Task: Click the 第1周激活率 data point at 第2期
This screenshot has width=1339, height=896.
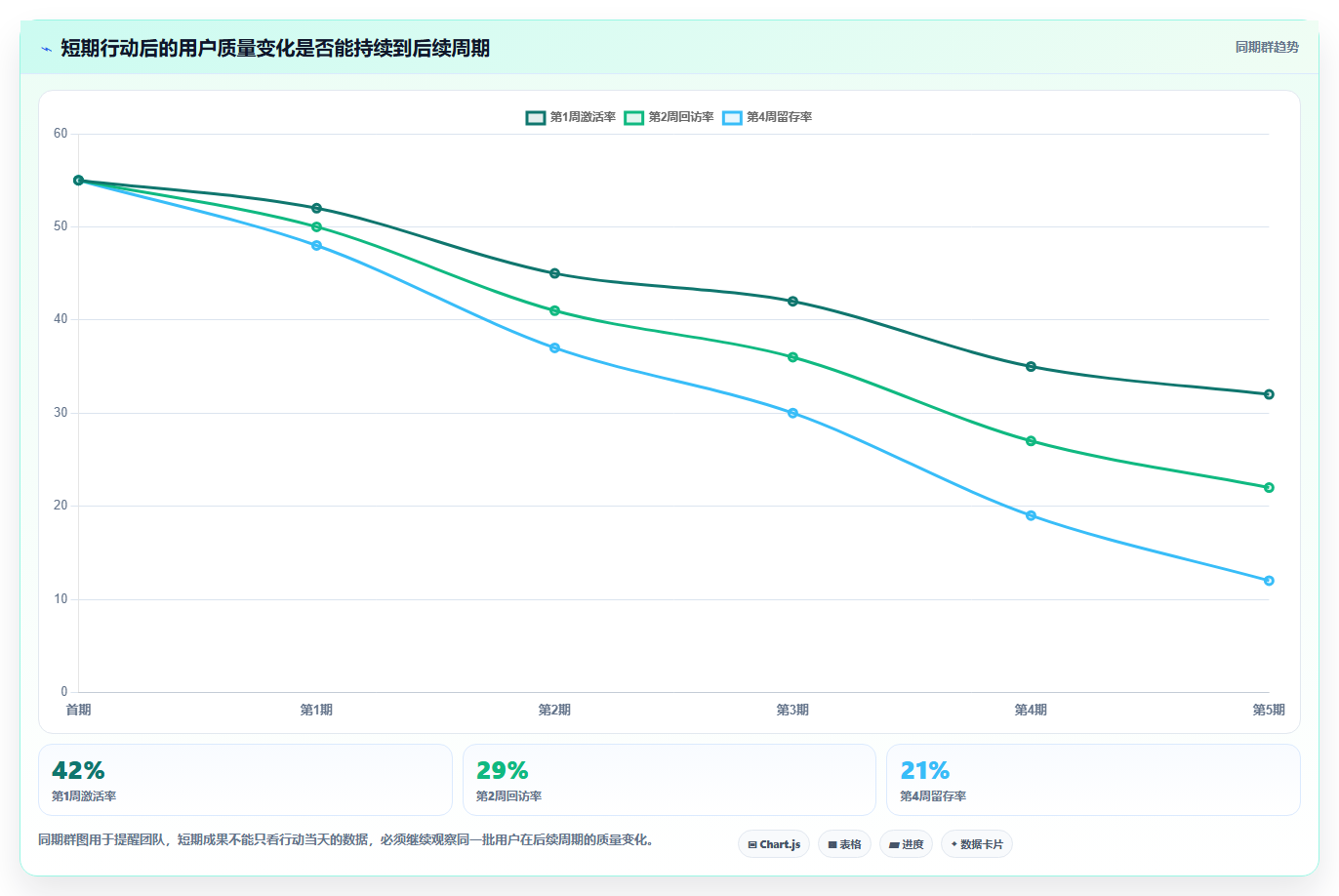Action: coord(554,273)
